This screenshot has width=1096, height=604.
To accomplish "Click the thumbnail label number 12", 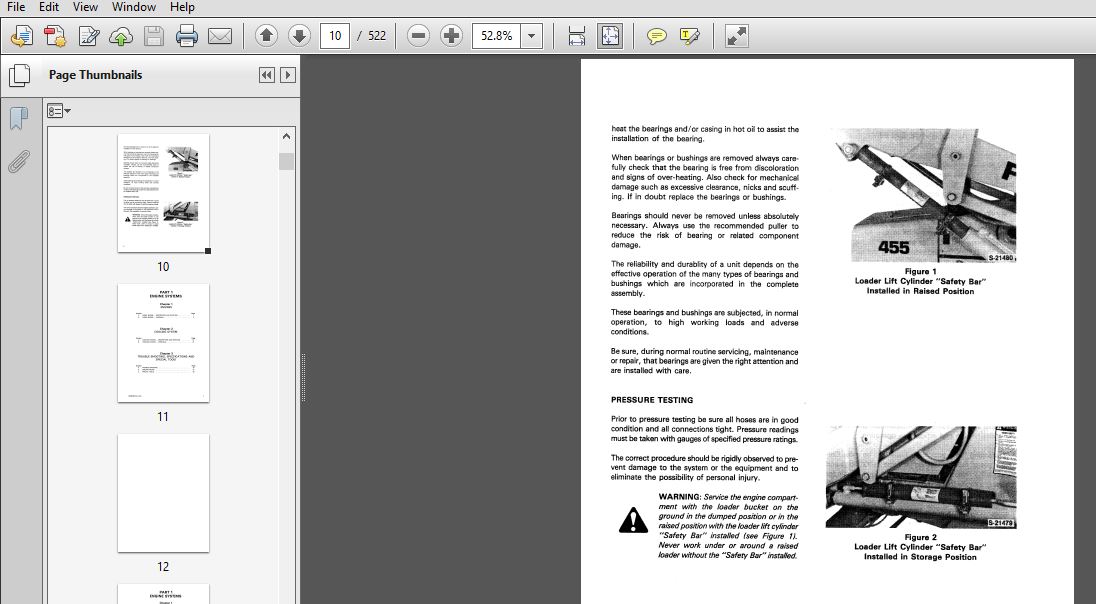I will point(163,567).
